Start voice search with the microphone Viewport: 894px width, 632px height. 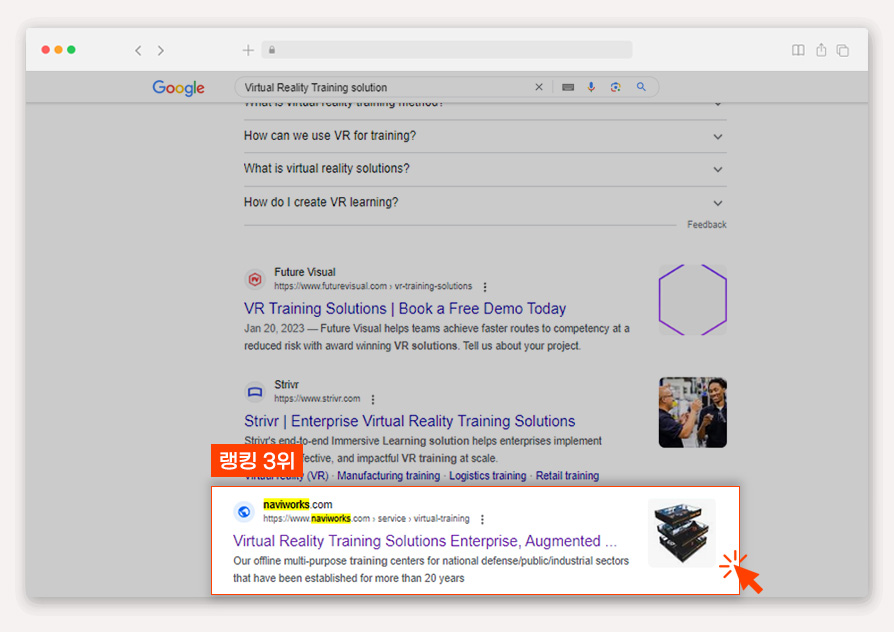591,87
